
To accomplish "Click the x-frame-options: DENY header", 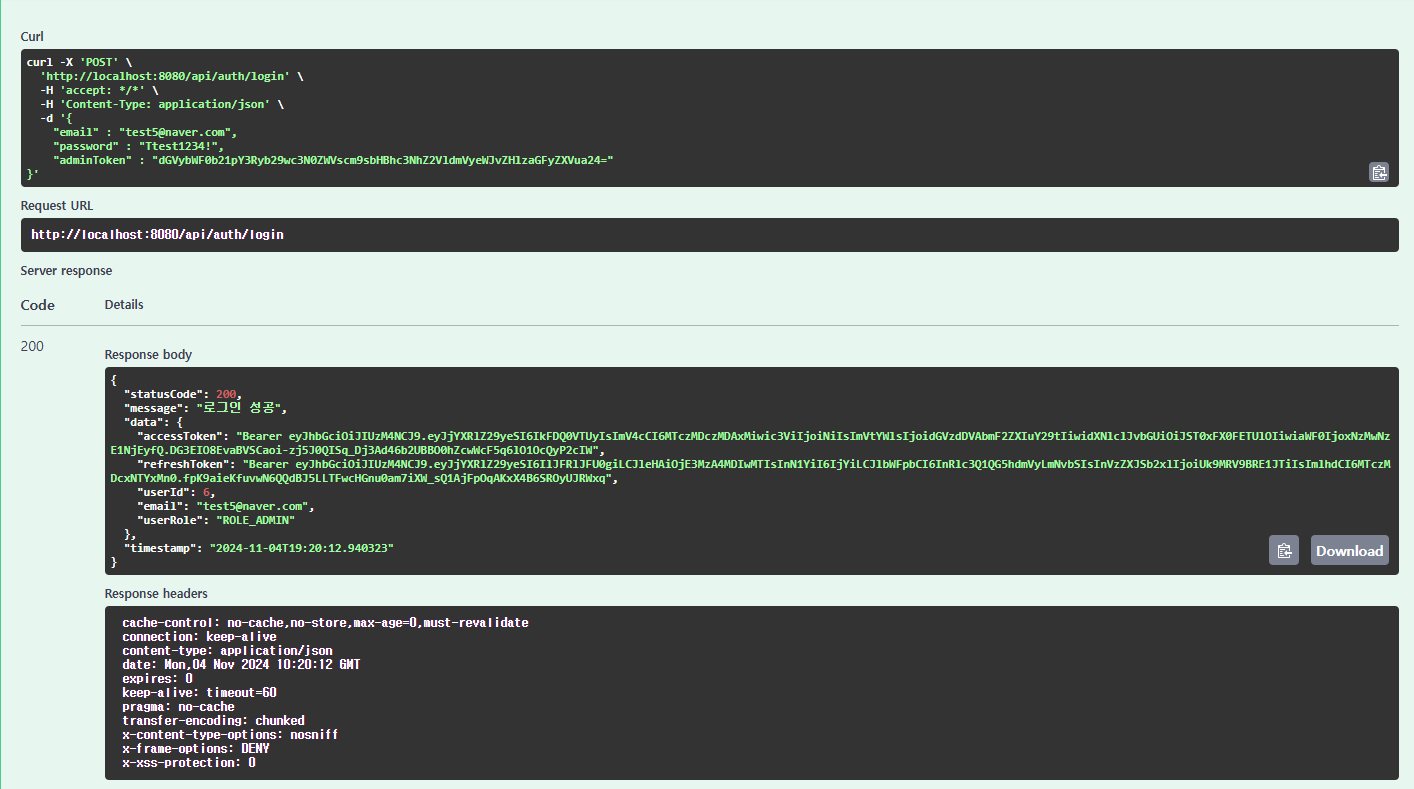I will 195,748.
